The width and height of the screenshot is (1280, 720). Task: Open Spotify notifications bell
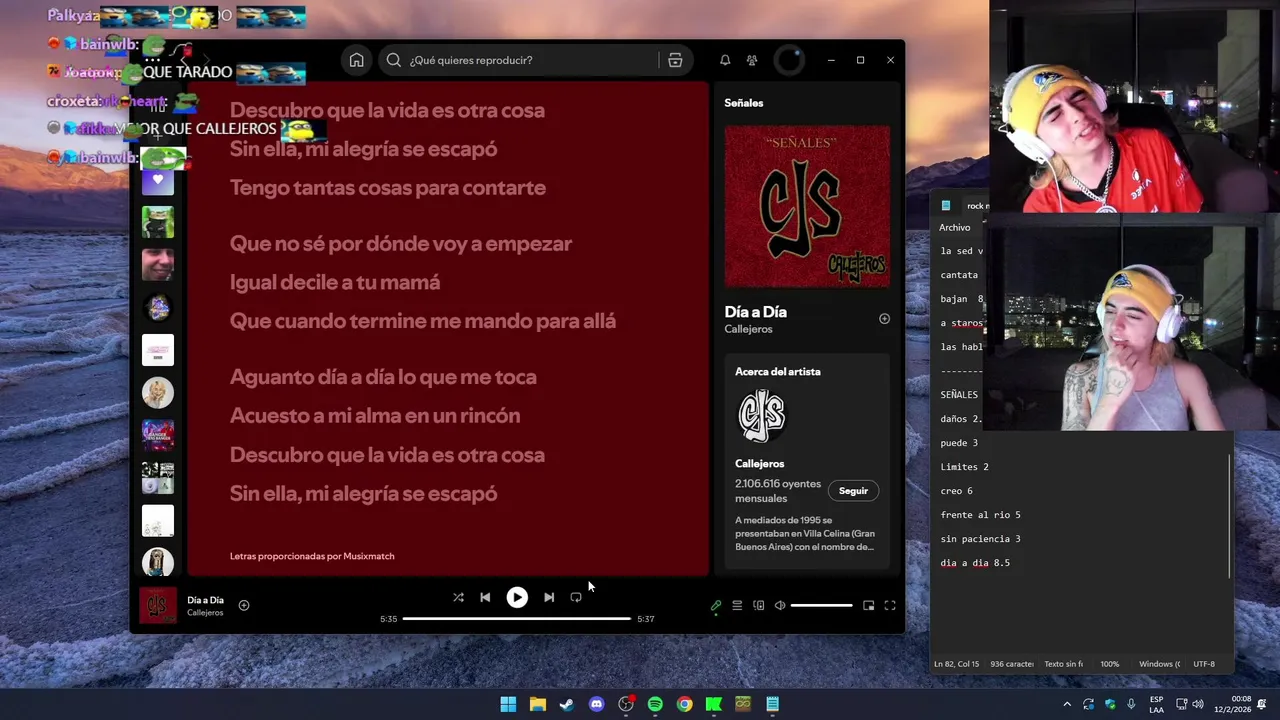(x=725, y=60)
